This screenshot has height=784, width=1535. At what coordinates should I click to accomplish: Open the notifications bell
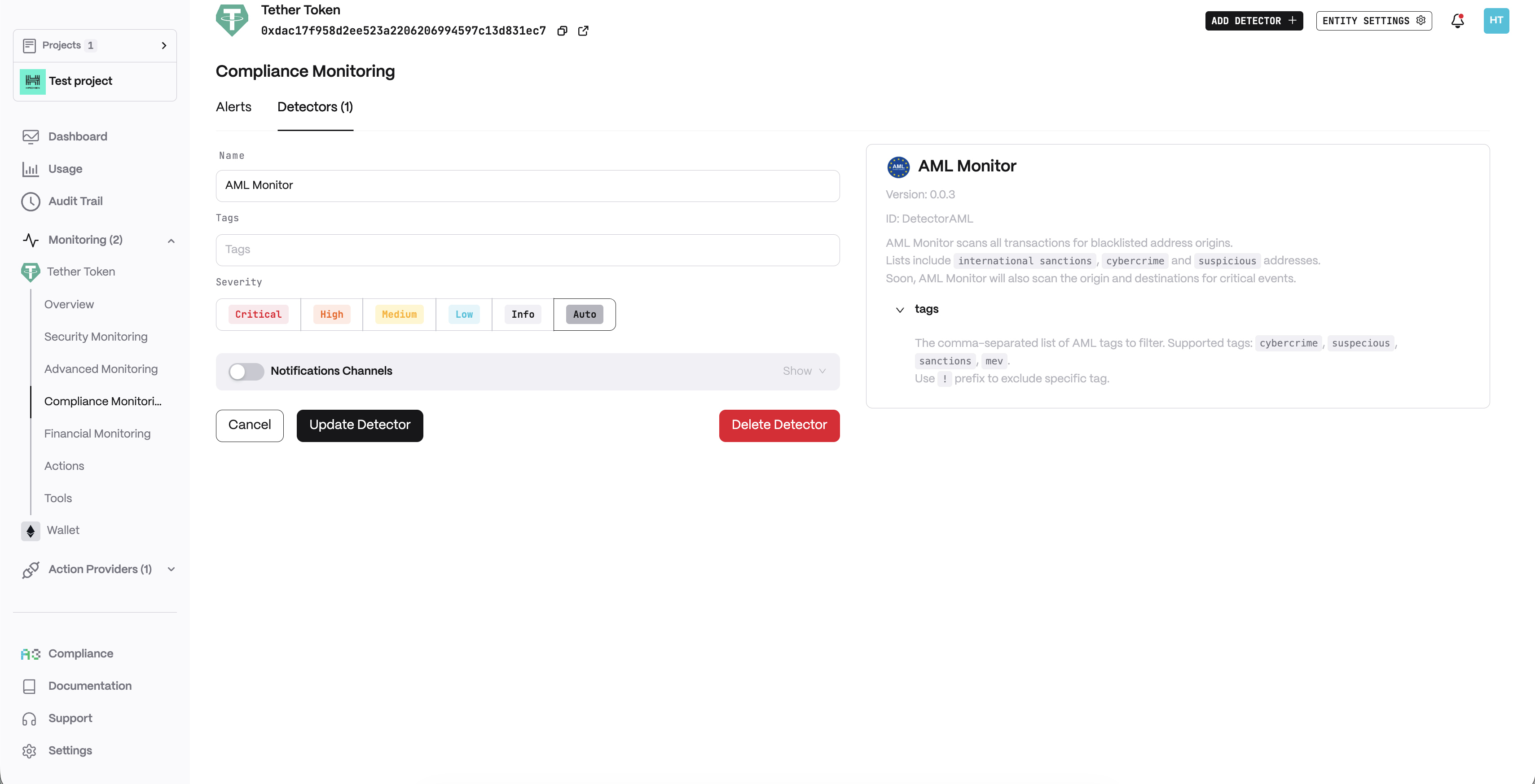click(1457, 21)
